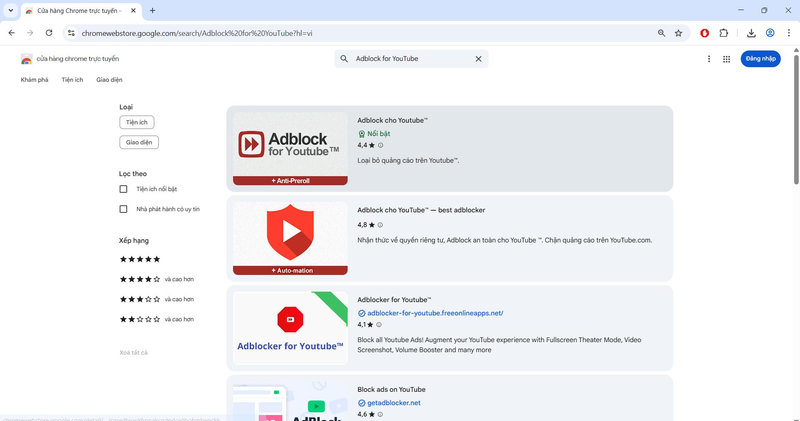This screenshot has height=421, width=800.
Task: Show browser downloads
Action: pos(751,33)
